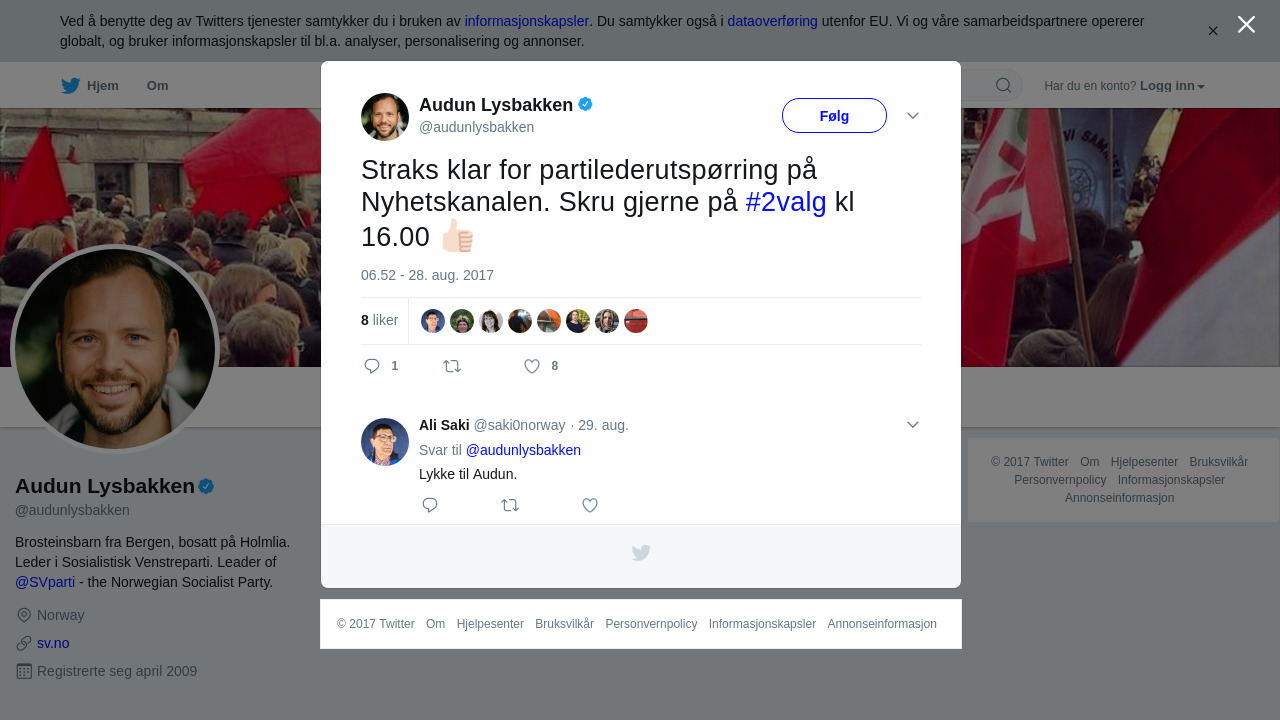1280x720 pixels.
Task: Like Ali Saki's reply with the heart
Action: pyautogui.click(x=590, y=505)
